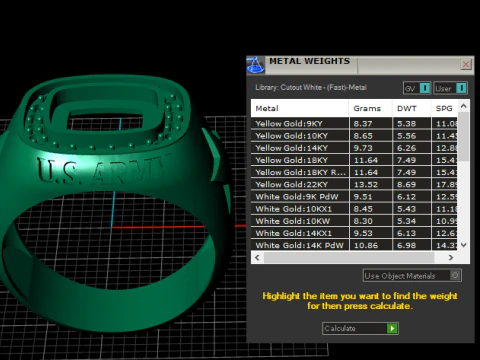The width and height of the screenshot is (480, 360).
Task: Click the horizontal scrollbar thumb
Action: coord(349,258)
